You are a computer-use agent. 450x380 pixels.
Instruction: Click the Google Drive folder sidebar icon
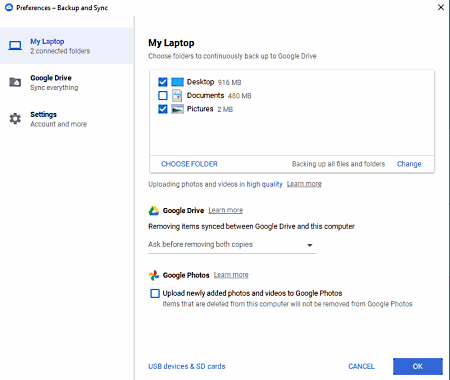click(x=15, y=82)
